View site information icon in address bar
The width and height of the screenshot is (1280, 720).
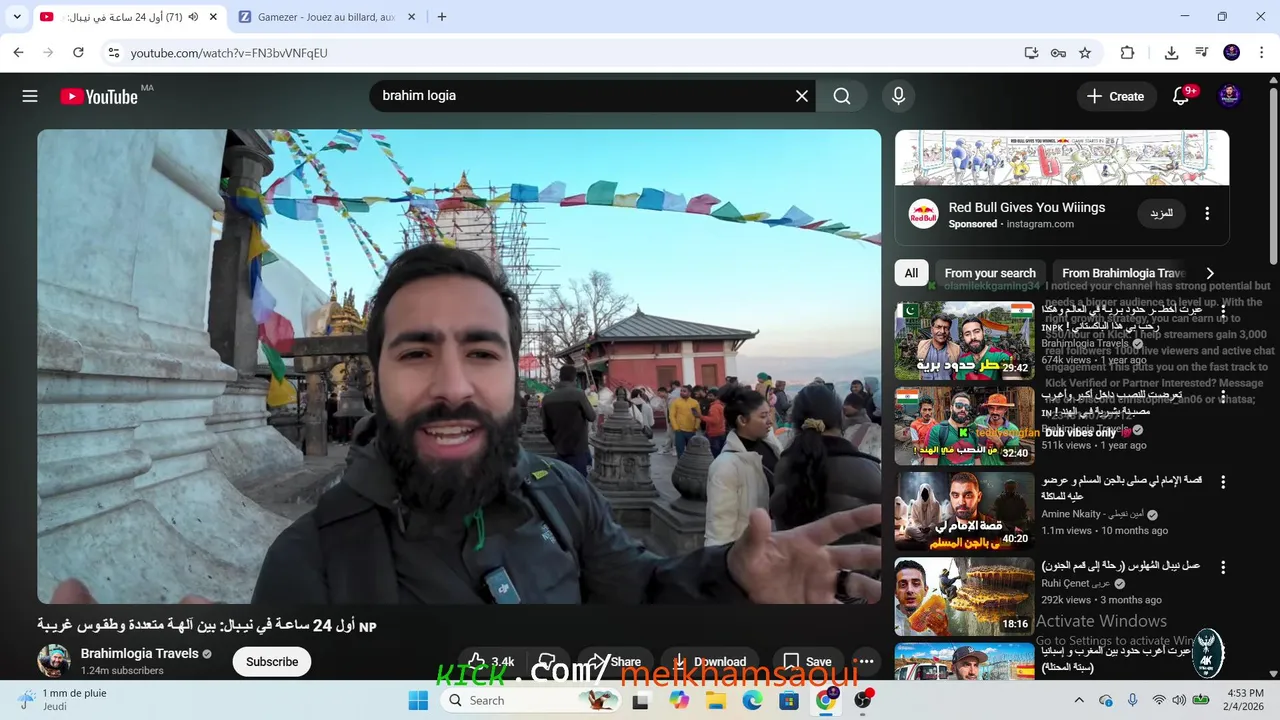pos(114,53)
